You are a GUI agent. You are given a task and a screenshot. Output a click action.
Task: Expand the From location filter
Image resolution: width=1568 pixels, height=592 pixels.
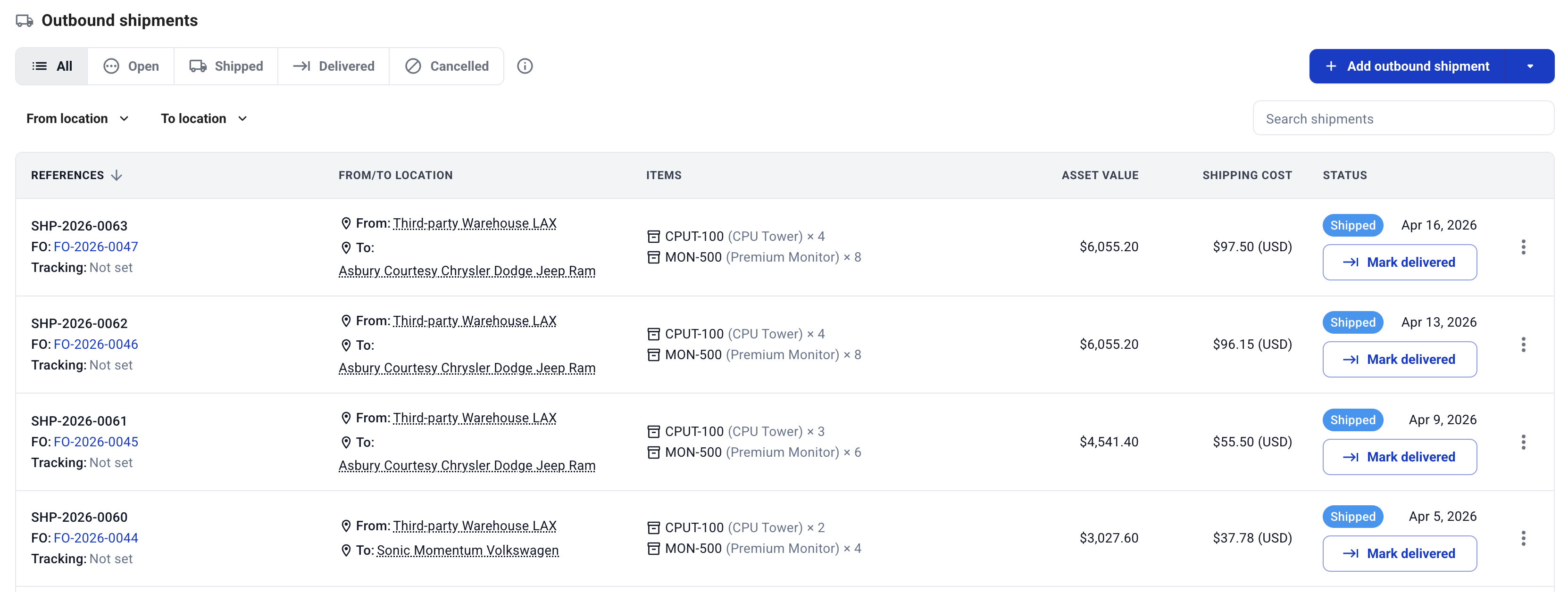[x=77, y=119]
